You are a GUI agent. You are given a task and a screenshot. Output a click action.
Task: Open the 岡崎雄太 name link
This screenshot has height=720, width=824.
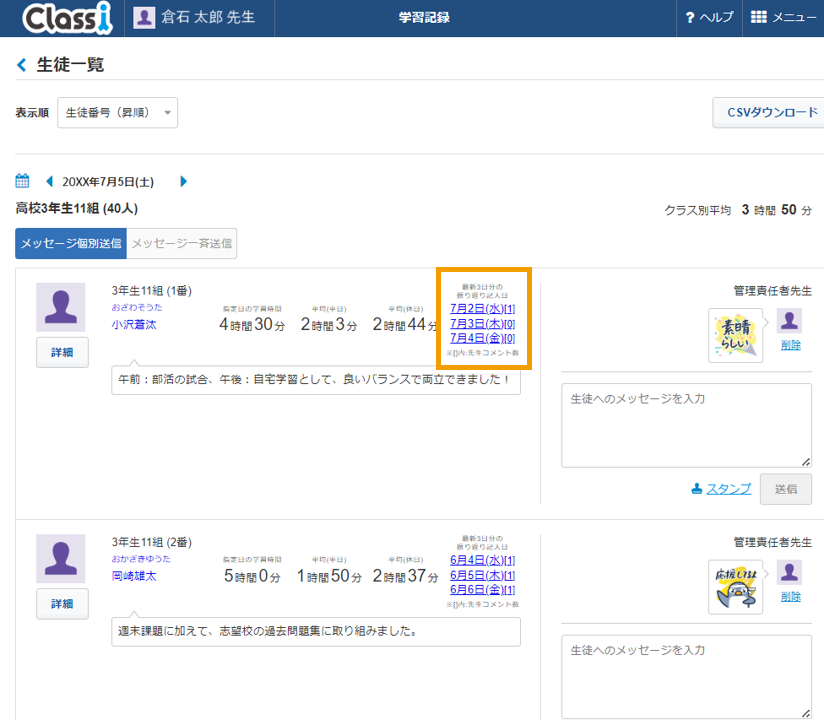coord(134,576)
